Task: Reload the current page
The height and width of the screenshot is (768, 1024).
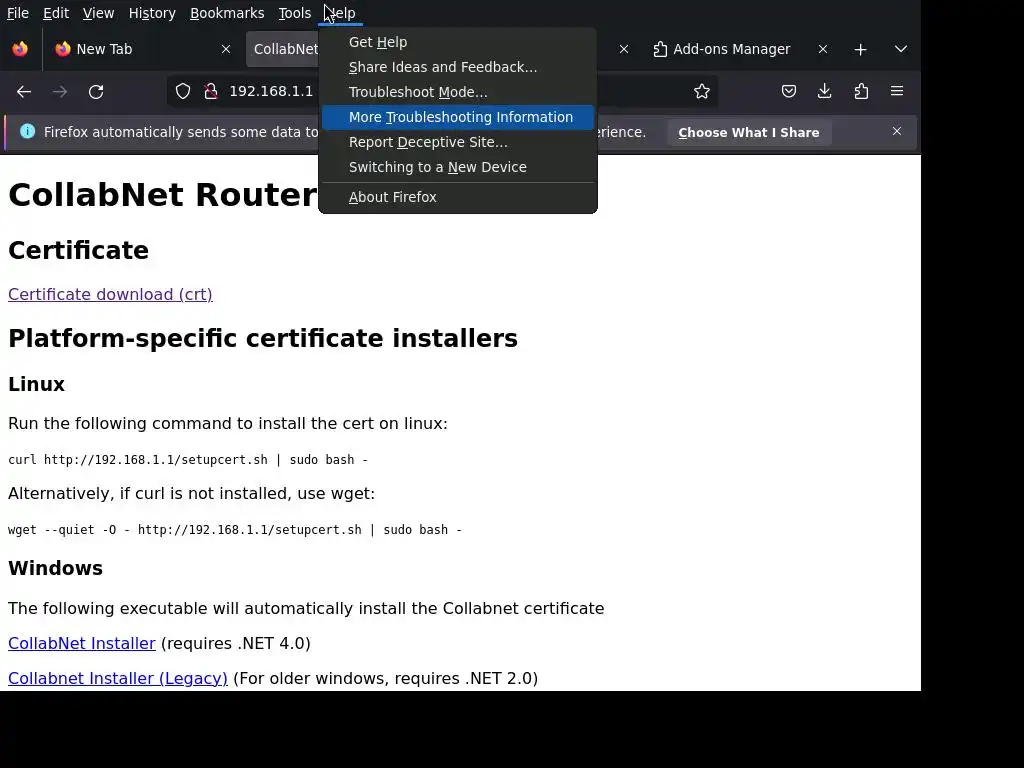Action: pyautogui.click(x=96, y=91)
